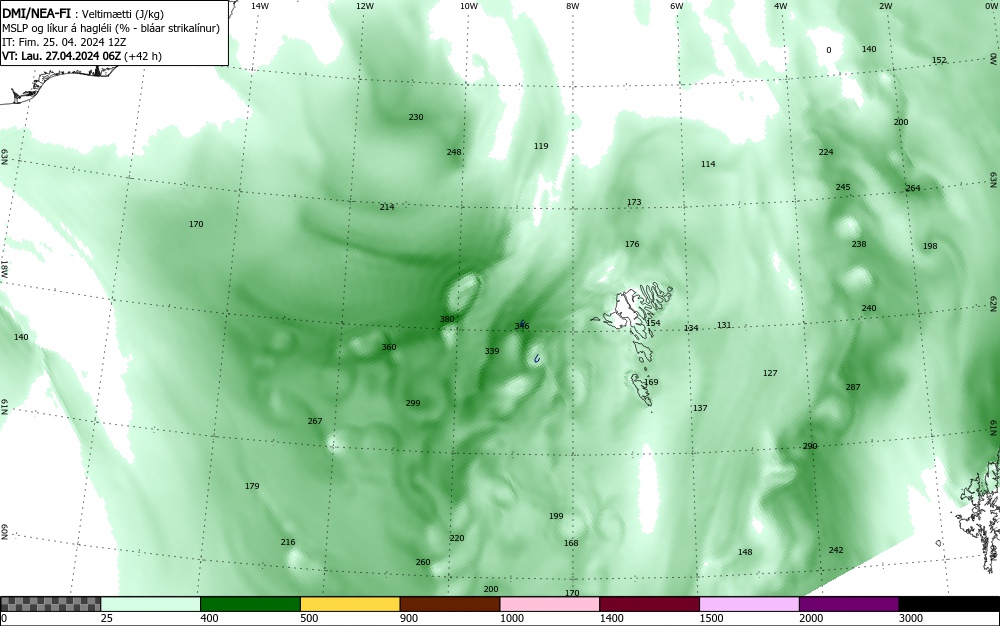Click value 154 over the Faroe Islands
1000x626 pixels.
(653, 323)
